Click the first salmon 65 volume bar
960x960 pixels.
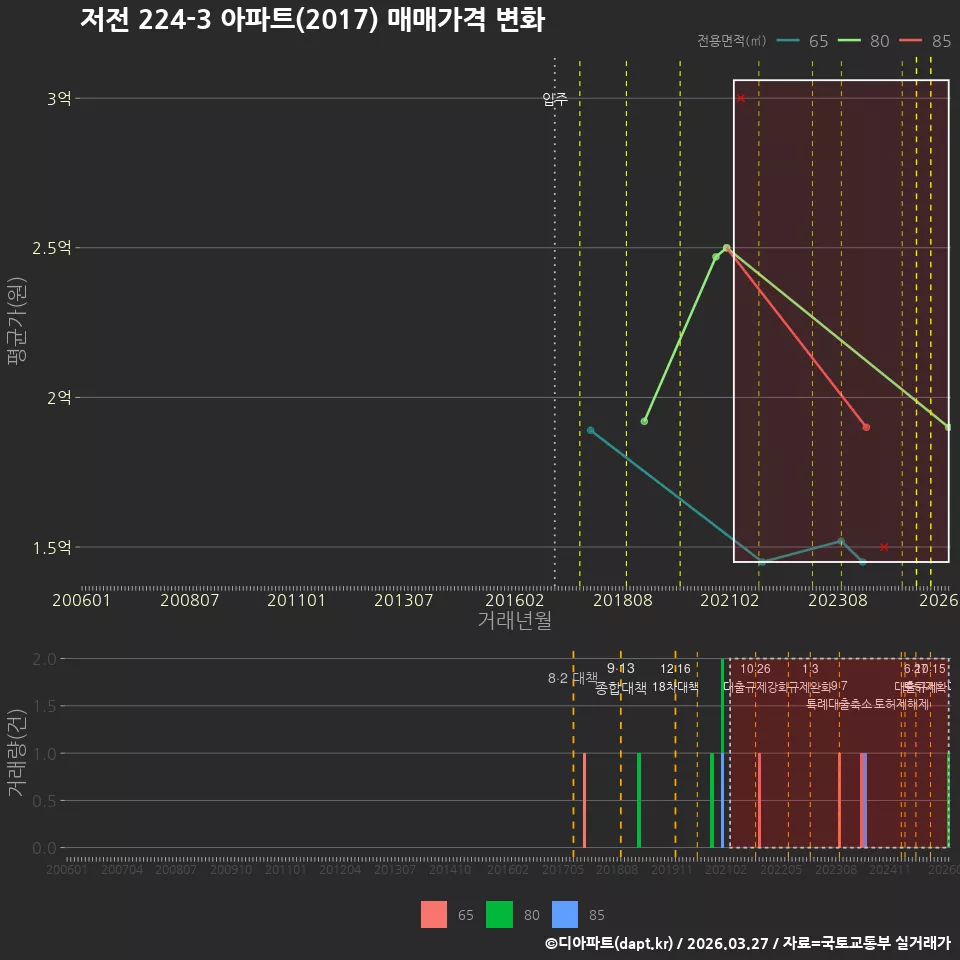tap(585, 800)
